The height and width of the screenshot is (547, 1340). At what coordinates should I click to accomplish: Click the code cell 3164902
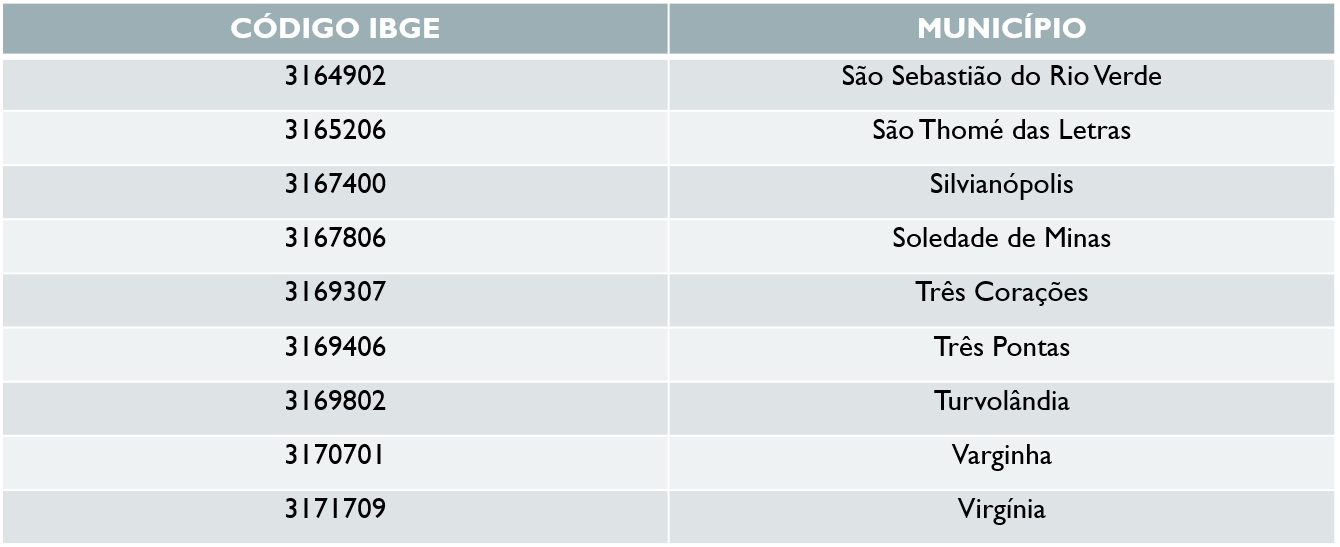pos(335,84)
